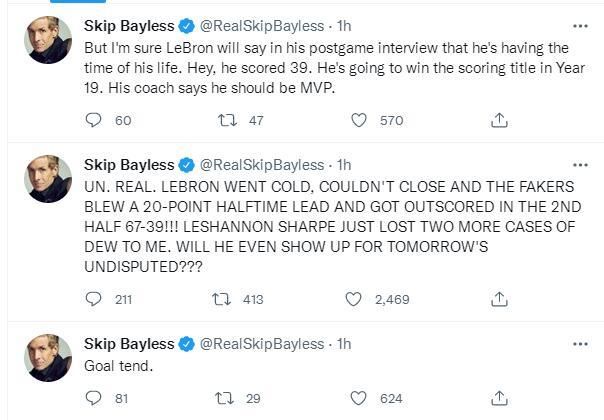Retweet the tweet about LeBron scoring 39
The image size is (604, 420).
[x=227, y=120]
